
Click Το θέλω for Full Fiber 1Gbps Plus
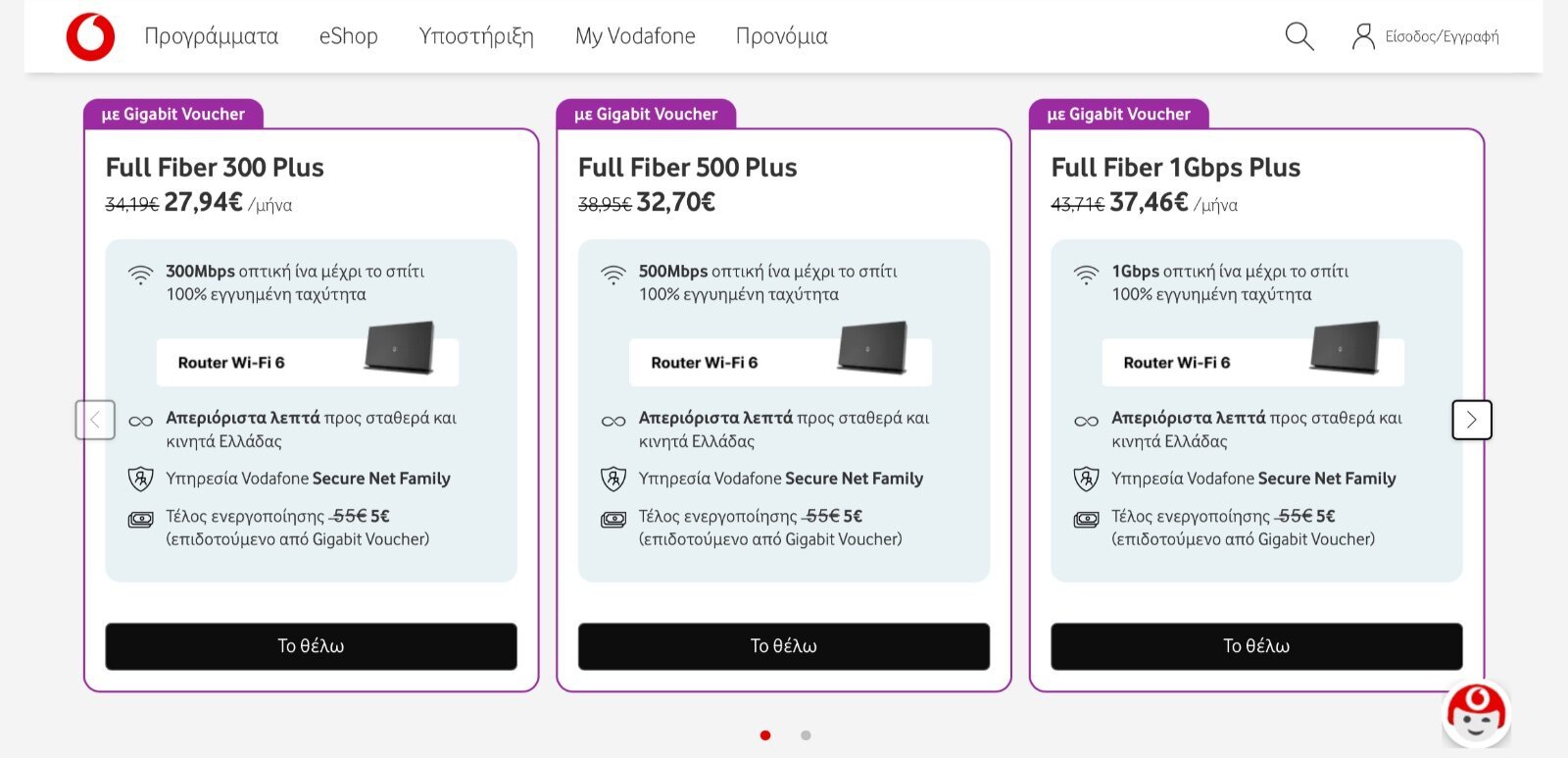coord(1256,646)
